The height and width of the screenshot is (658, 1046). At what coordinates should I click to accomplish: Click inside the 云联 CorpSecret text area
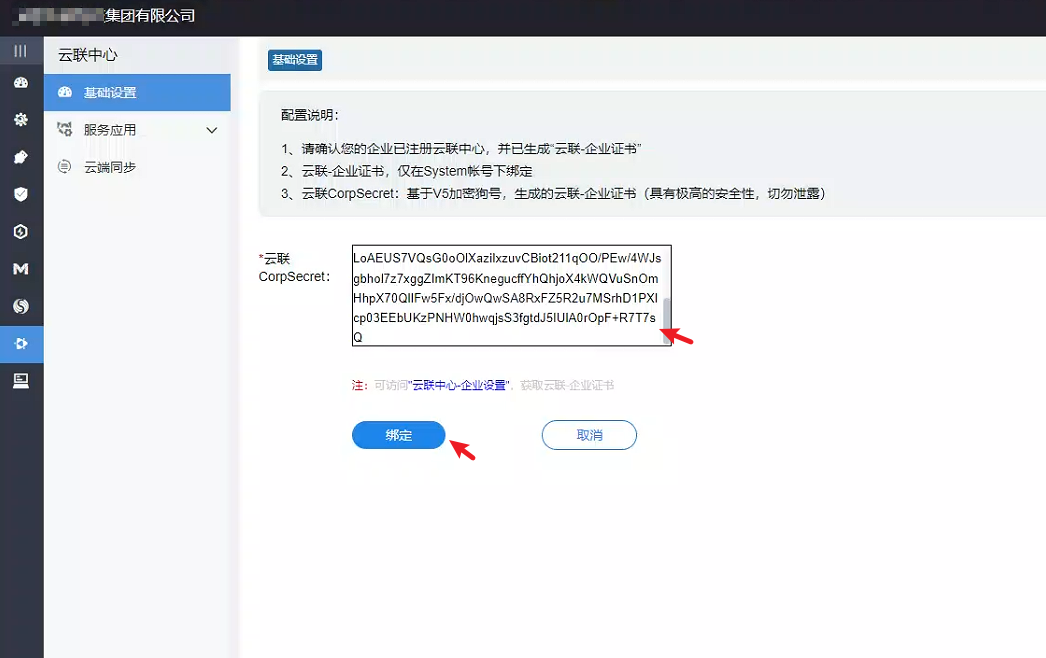point(511,296)
